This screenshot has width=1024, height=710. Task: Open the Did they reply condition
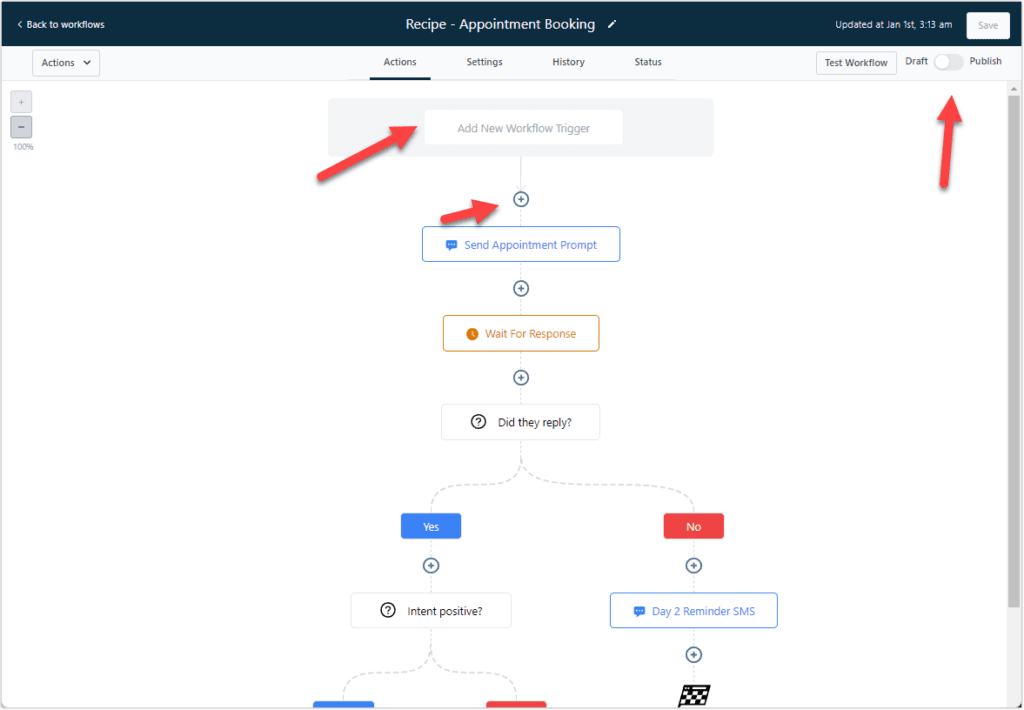tap(520, 422)
